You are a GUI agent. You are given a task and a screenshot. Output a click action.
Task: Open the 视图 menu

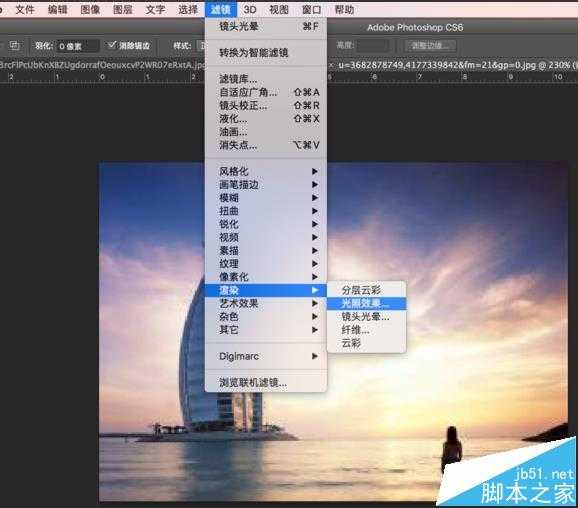pyautogui.click(x=279, y=9)
